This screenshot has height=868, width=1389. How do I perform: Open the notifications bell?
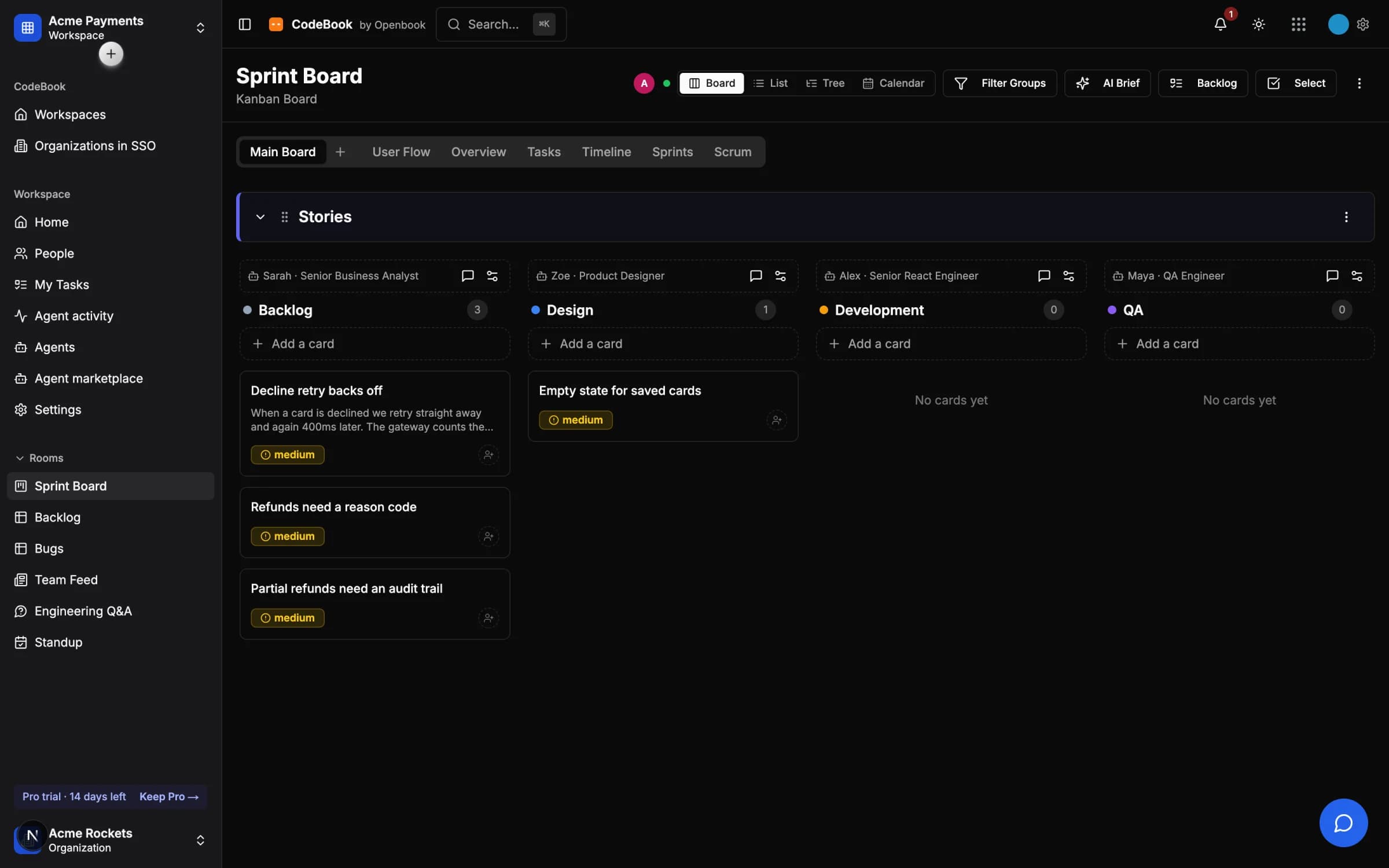[x=1220, y=24]
